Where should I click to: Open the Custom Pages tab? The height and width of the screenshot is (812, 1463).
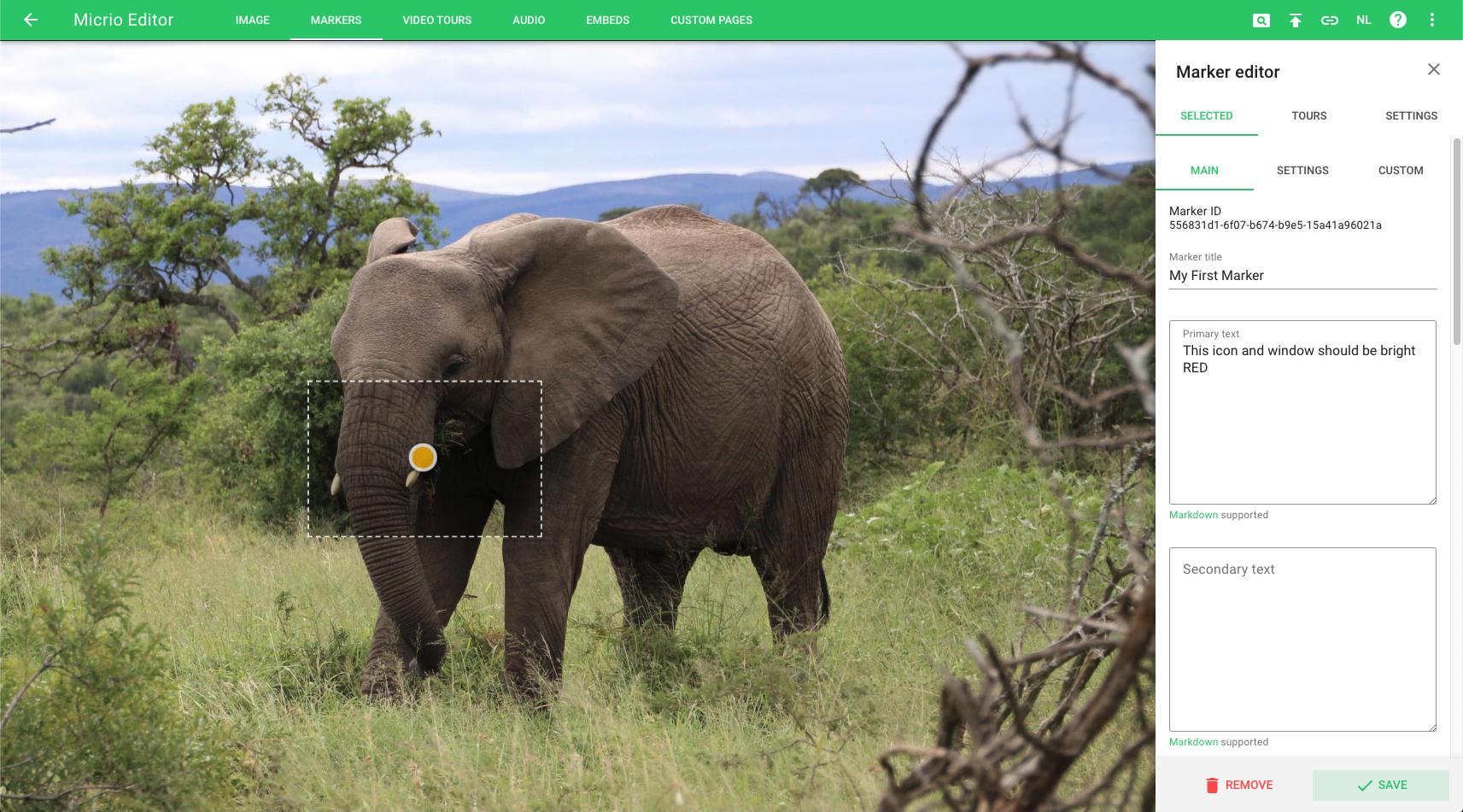pyautogui.click(x=711, y=20)
